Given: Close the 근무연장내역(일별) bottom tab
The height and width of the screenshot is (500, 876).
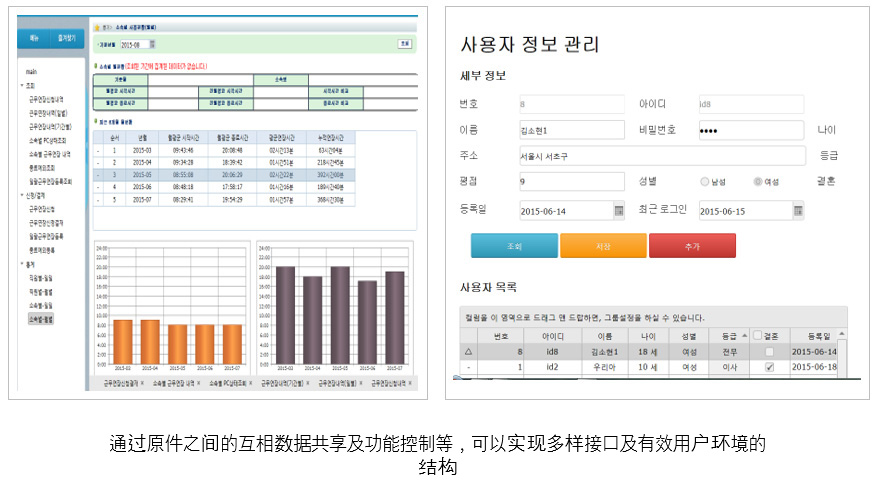Looking at the screenshot, I should click(x=361, y=383).
